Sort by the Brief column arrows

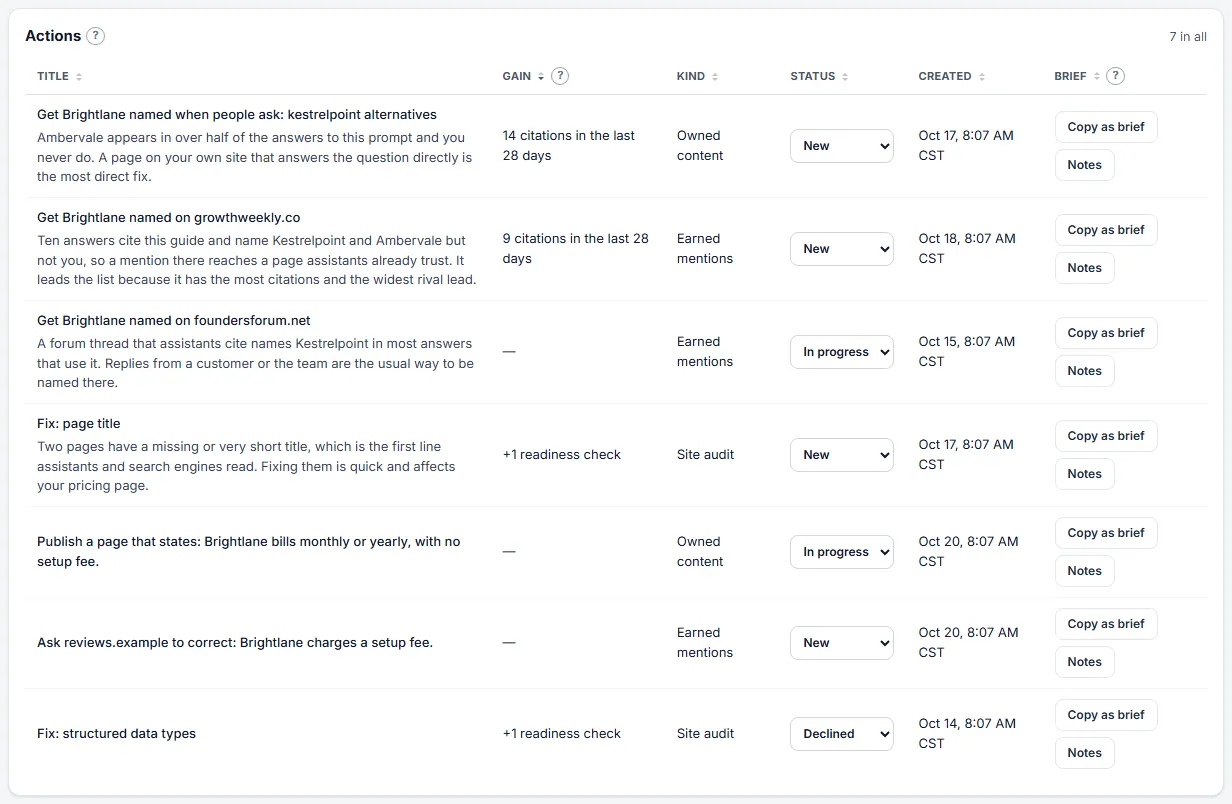click(x=1097, y=77)
